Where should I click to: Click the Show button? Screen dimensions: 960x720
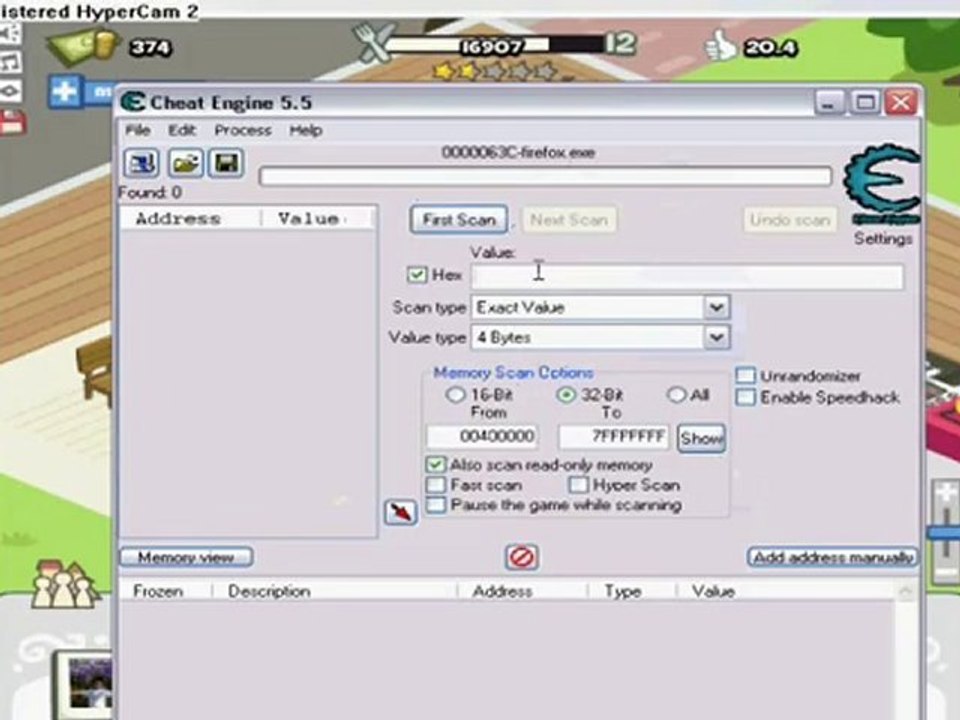click(x=702, y=438)
